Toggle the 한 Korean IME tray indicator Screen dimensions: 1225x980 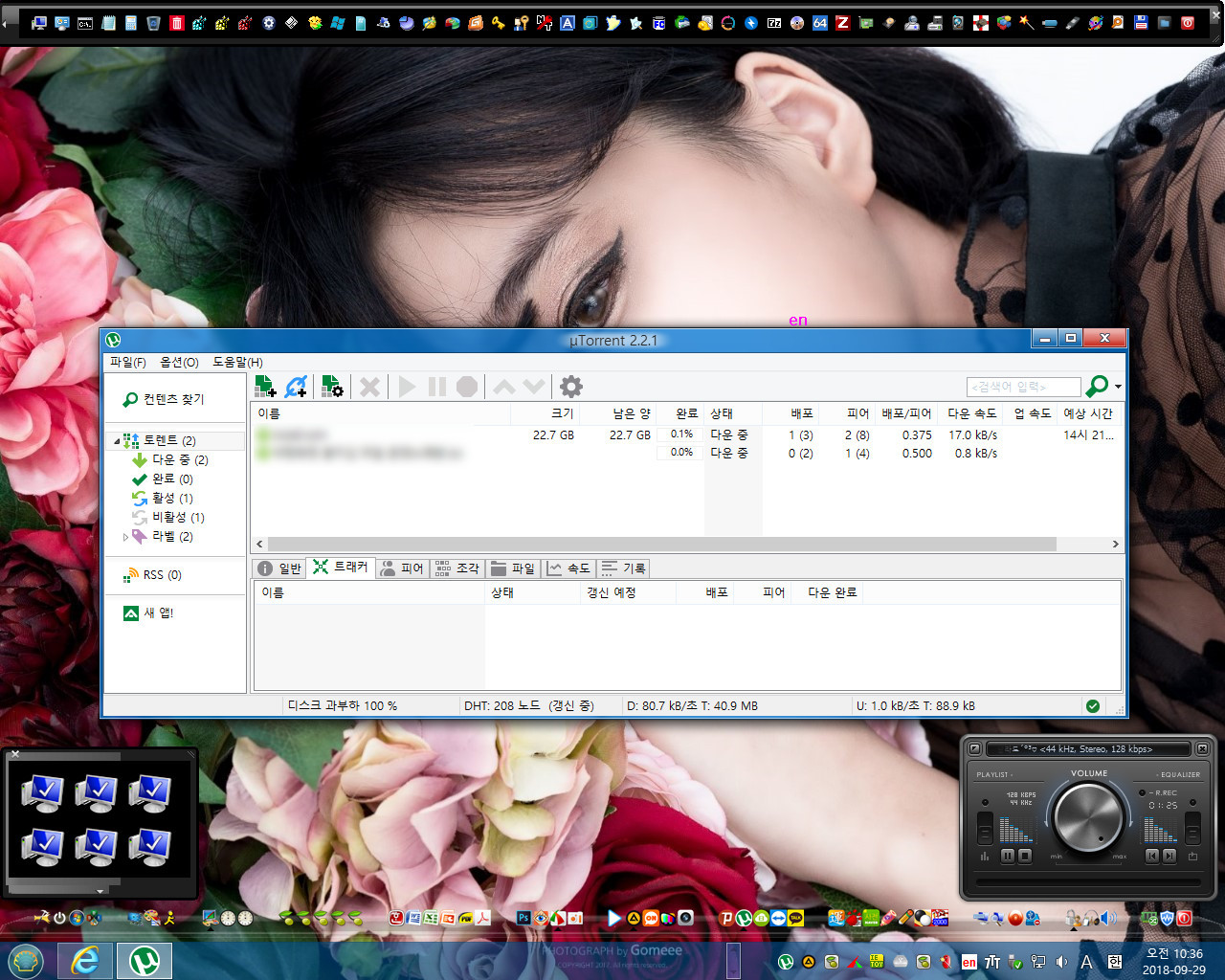[1115, 962]
